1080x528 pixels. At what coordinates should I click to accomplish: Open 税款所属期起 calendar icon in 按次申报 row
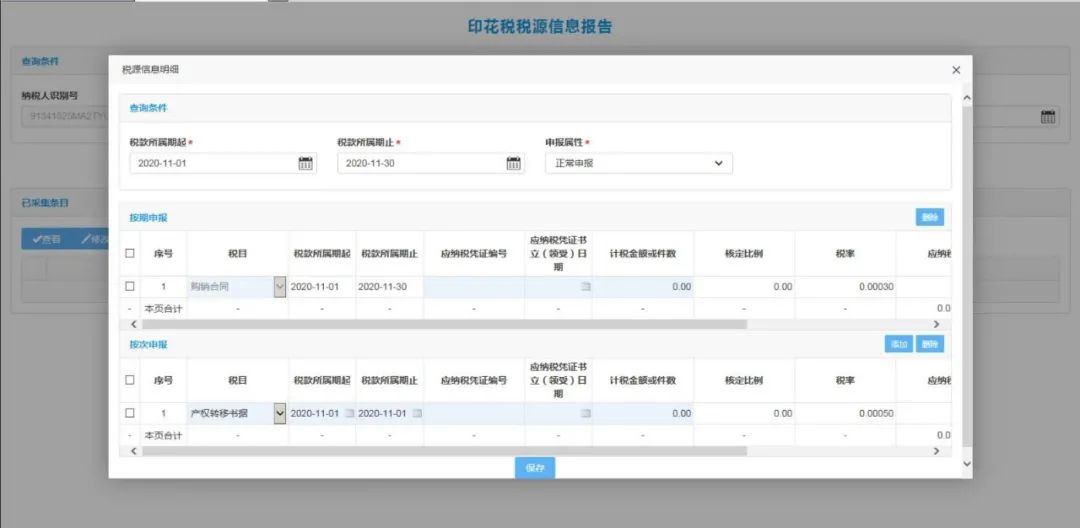pos(349,413)
